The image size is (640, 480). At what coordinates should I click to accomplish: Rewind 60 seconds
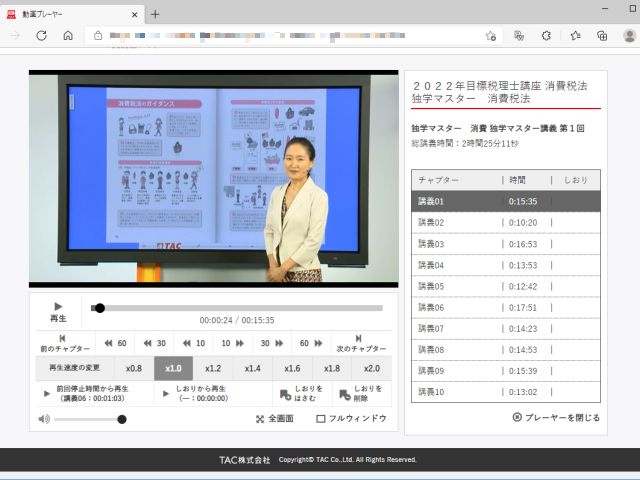115,343
